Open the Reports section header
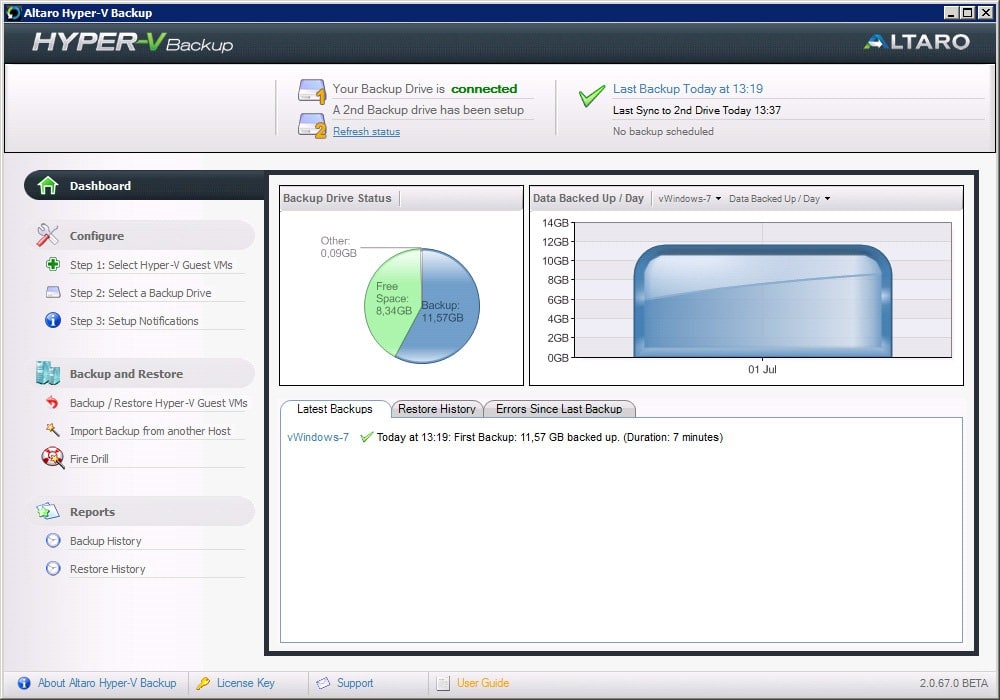This screenshot has width=1000, height=700. 144,511
